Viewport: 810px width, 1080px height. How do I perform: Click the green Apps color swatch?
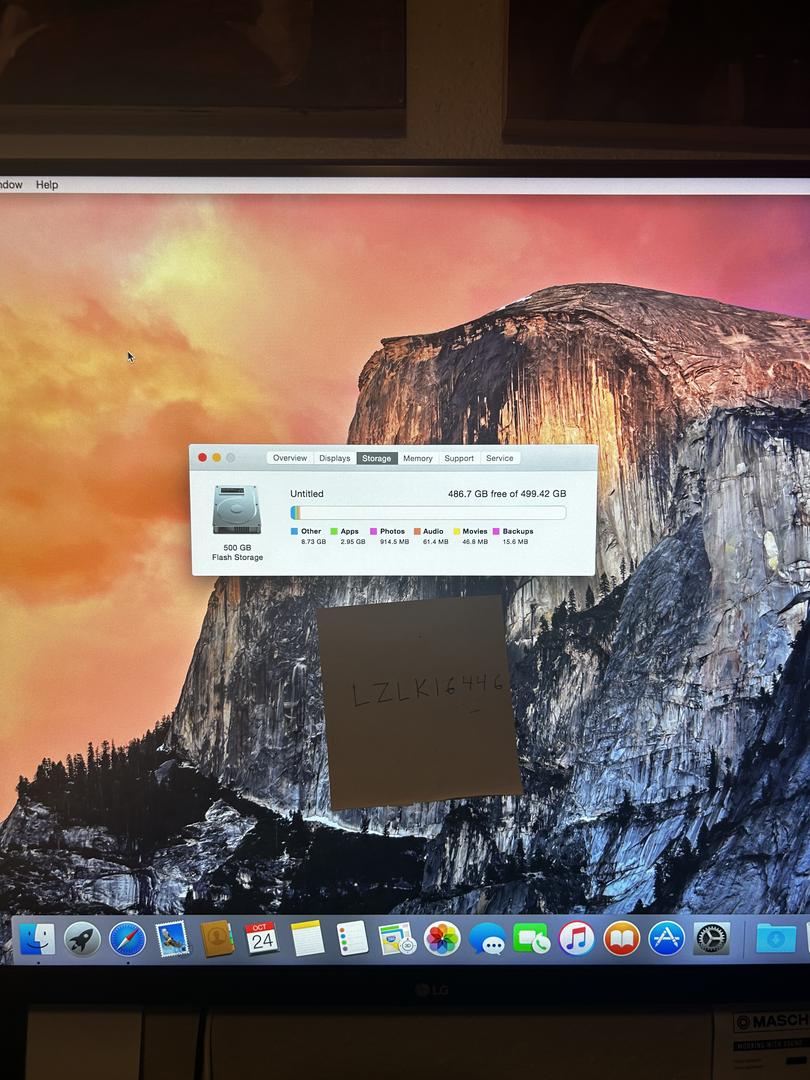tap(333, 531)
